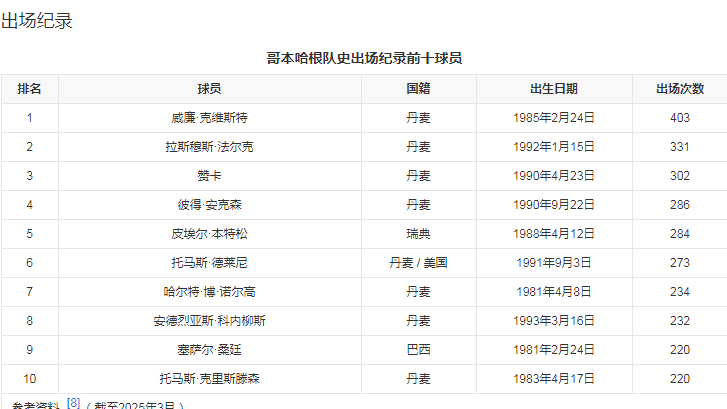727x409 pixels.
Task: Click the 巴西 nationality cell
Action: pyautogui.click(x=418, y=350)
